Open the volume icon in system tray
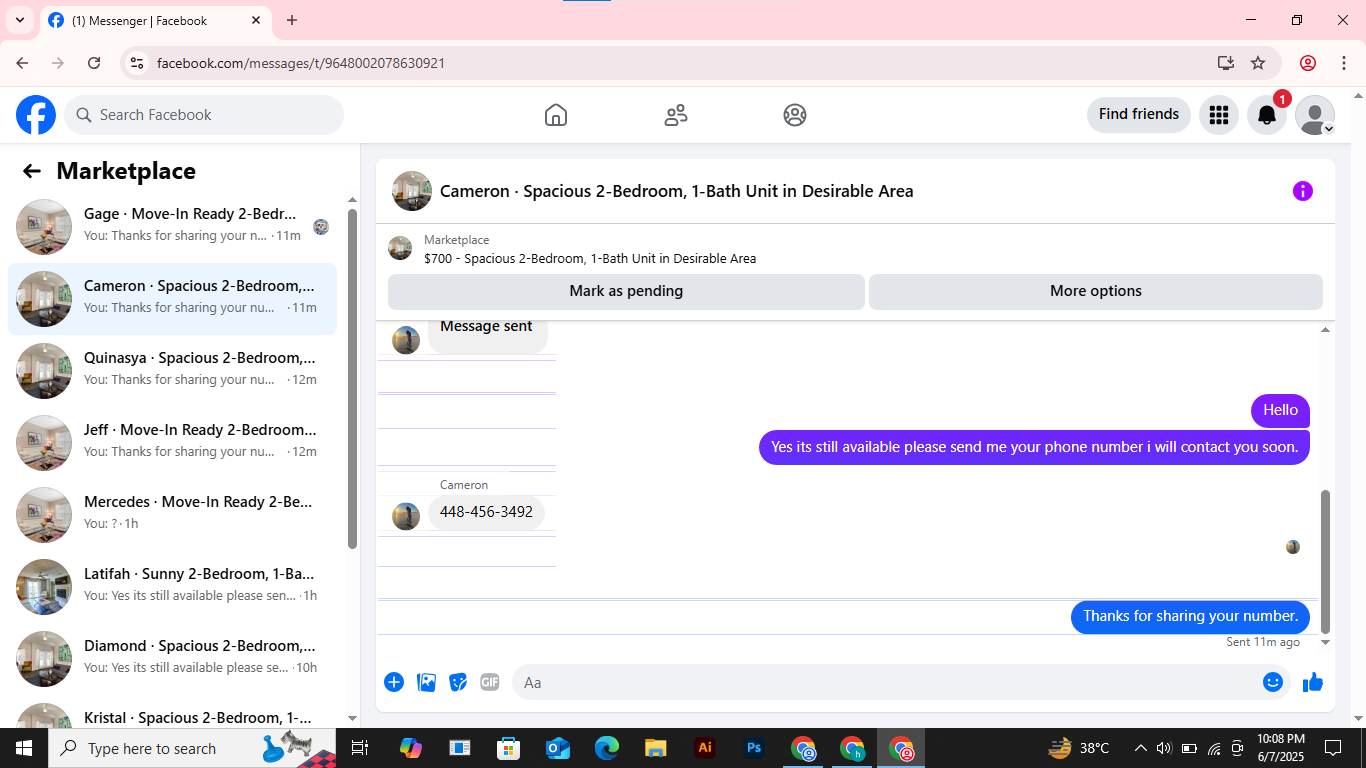 pyautogui.click(x=1164, y=748)
